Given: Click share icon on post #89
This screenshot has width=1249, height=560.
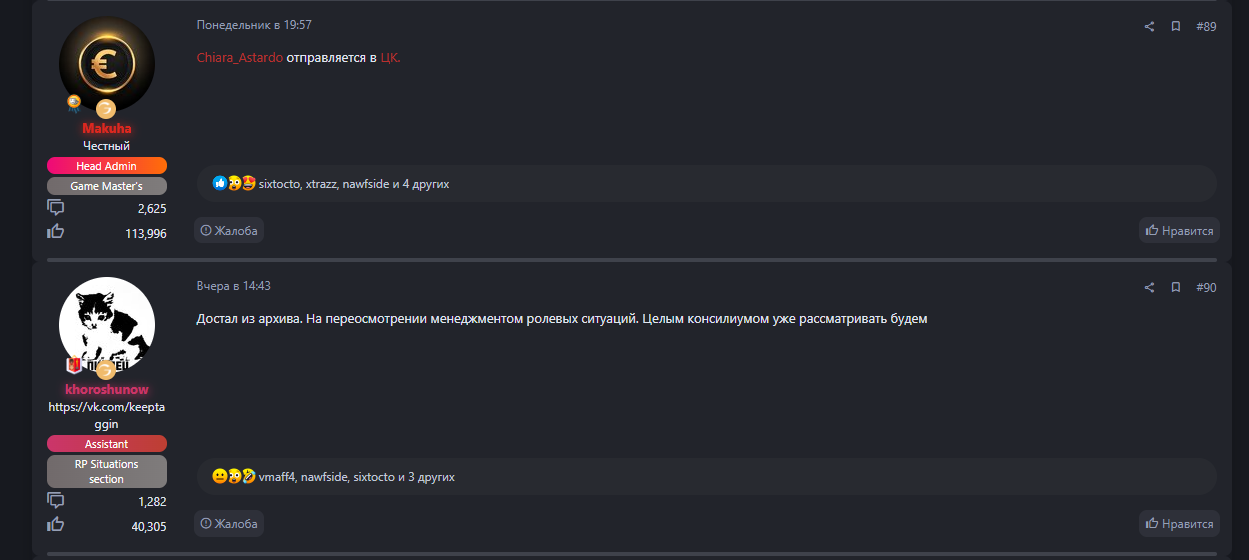Looking at the screenshot, I should tap(1149, 27).
